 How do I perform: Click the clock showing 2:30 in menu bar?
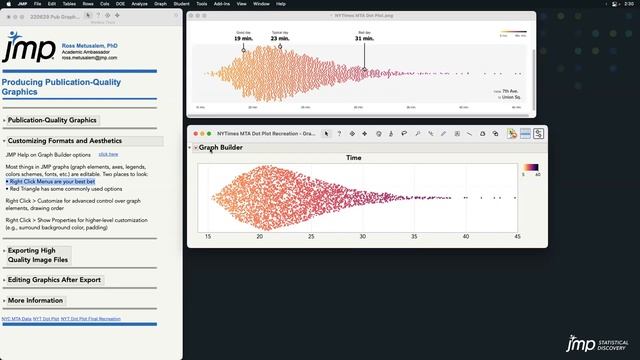(629, 4)
